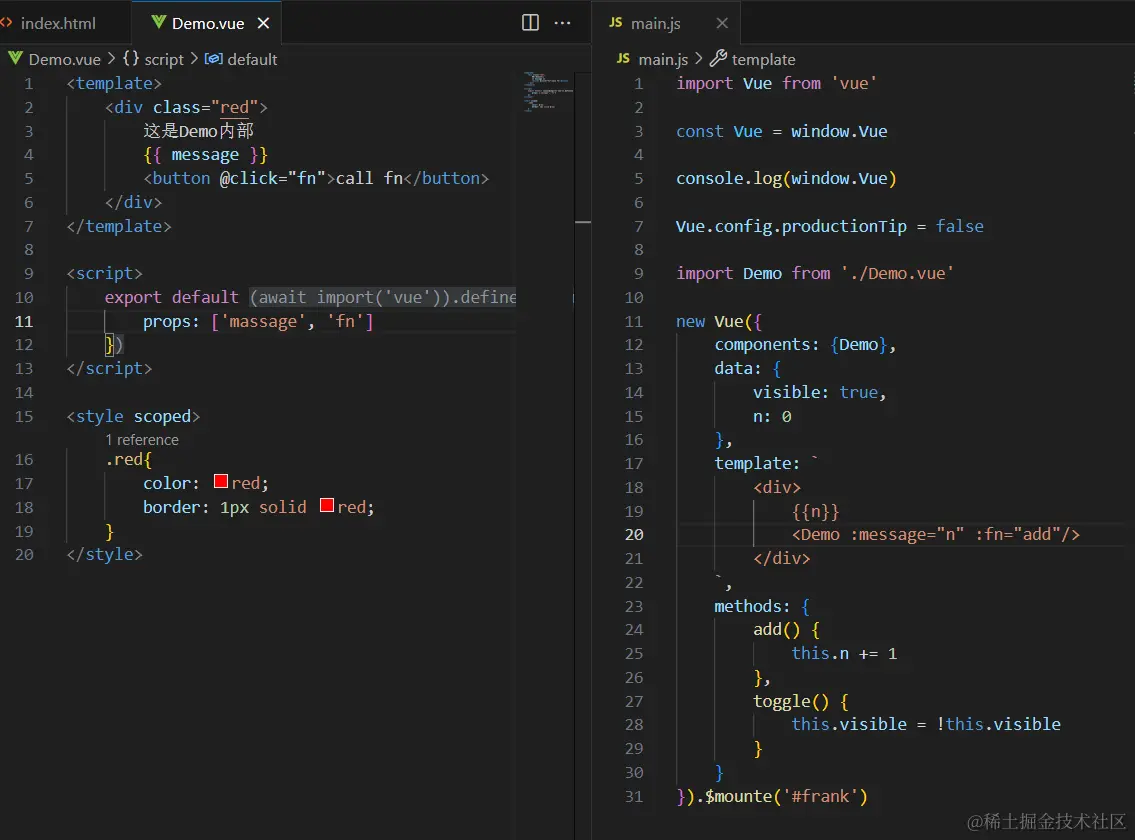Image resolution: width=1135 pixels, height=840 pixels.
Task: Click 'components: {Demo},' line
Action: pos(806,345)
